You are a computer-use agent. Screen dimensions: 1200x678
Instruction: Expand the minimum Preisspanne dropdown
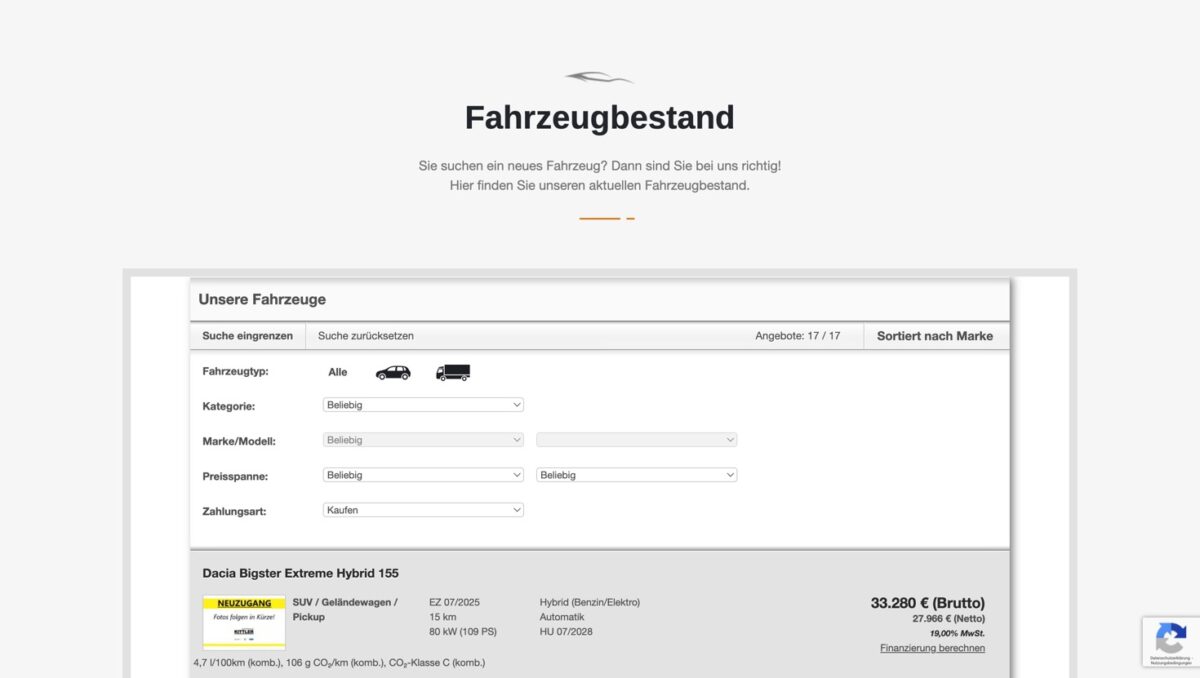tap(423, 475)
